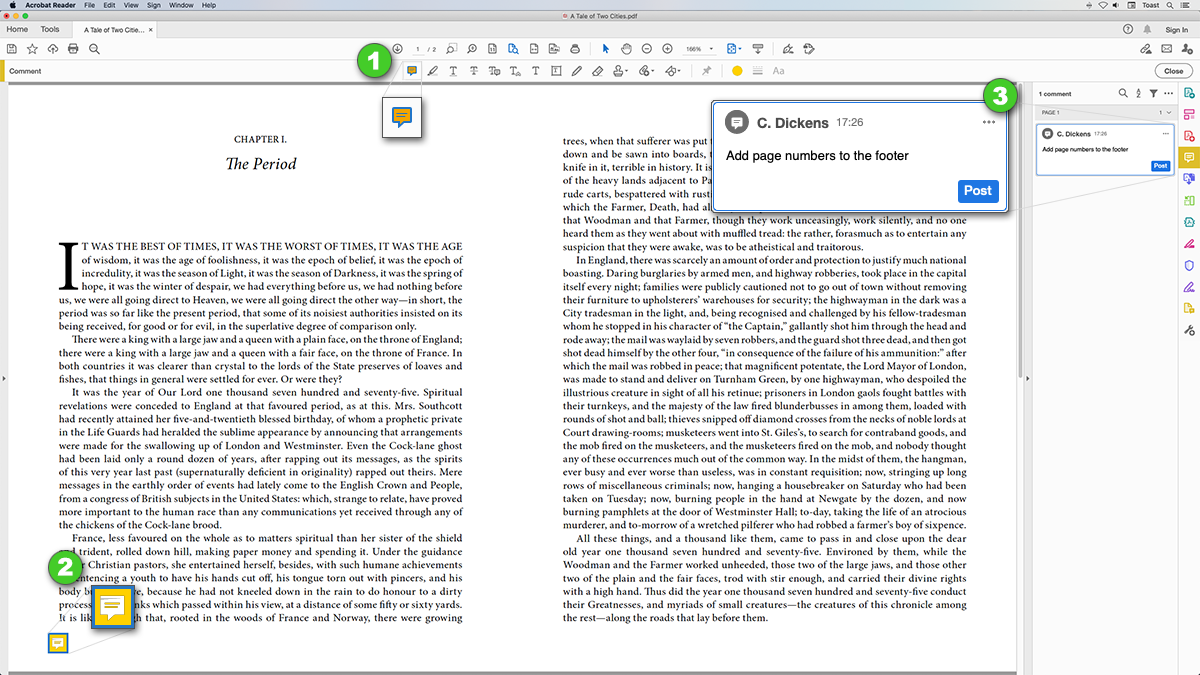
Task: Switch to the Home tab
Action: [x=17, y=30]
